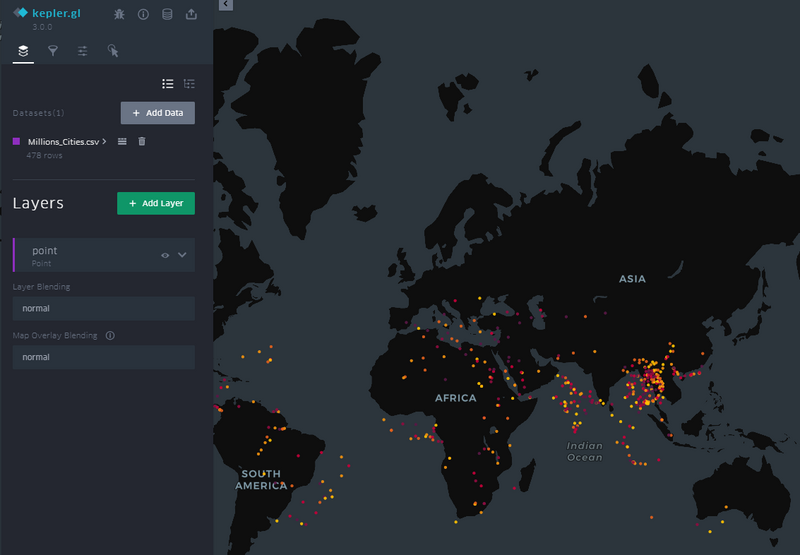The height and width of the screenshot is (555, 800).
Task: Switch to list view of layers
Action: (x=168, y=84)
